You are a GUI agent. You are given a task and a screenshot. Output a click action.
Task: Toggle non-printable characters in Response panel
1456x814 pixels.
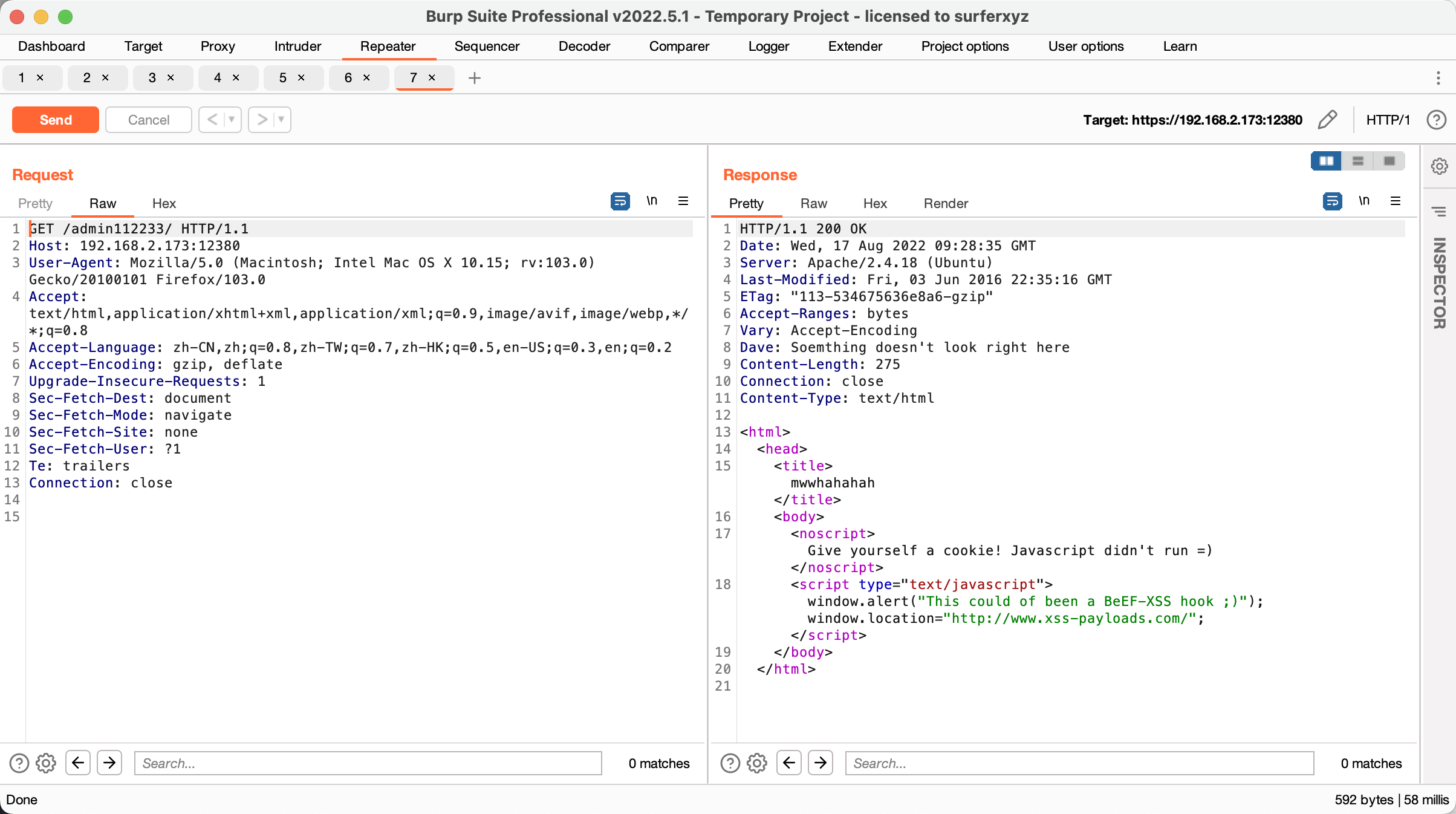pos(1364,201)
